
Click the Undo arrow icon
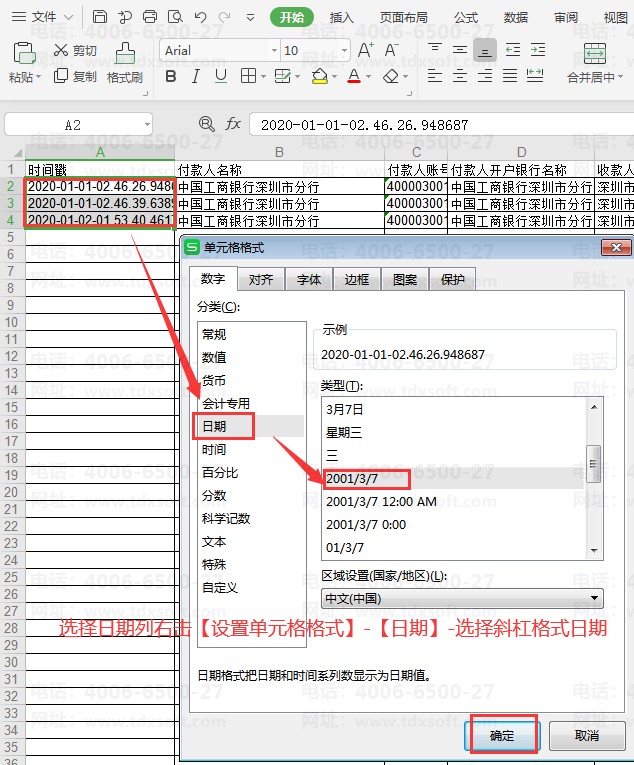pyautogui.click(x=201, y=17)
